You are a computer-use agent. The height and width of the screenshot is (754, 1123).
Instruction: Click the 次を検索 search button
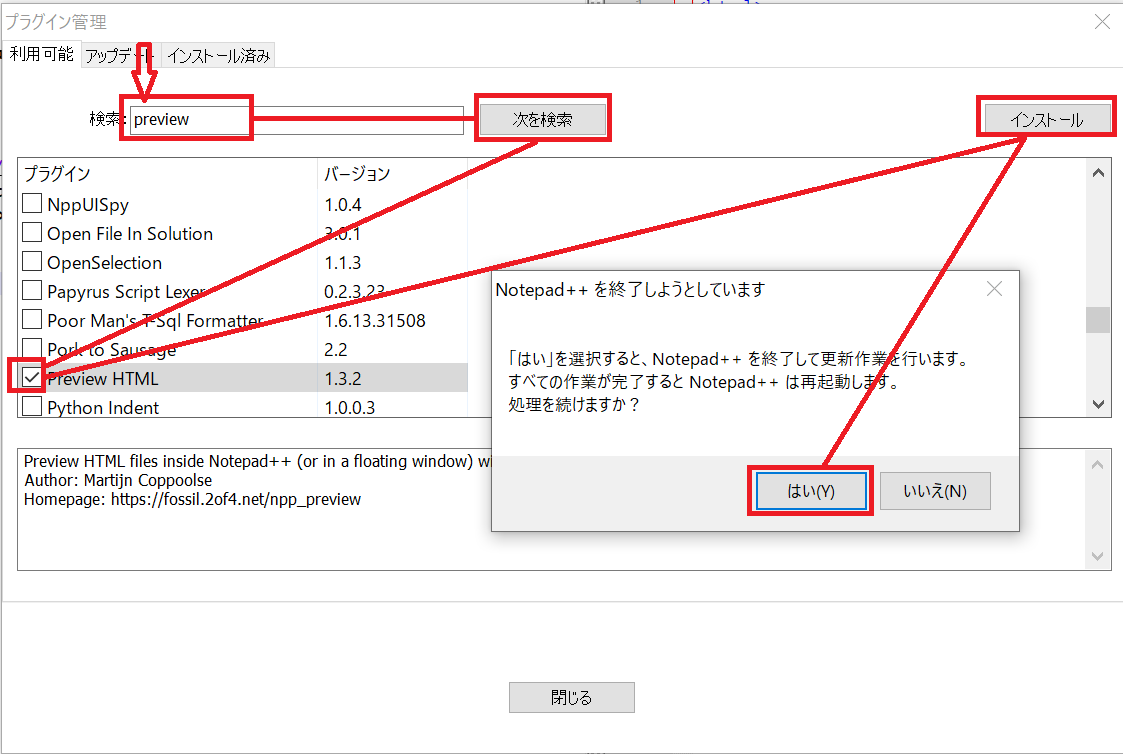[x=542, y=120]
